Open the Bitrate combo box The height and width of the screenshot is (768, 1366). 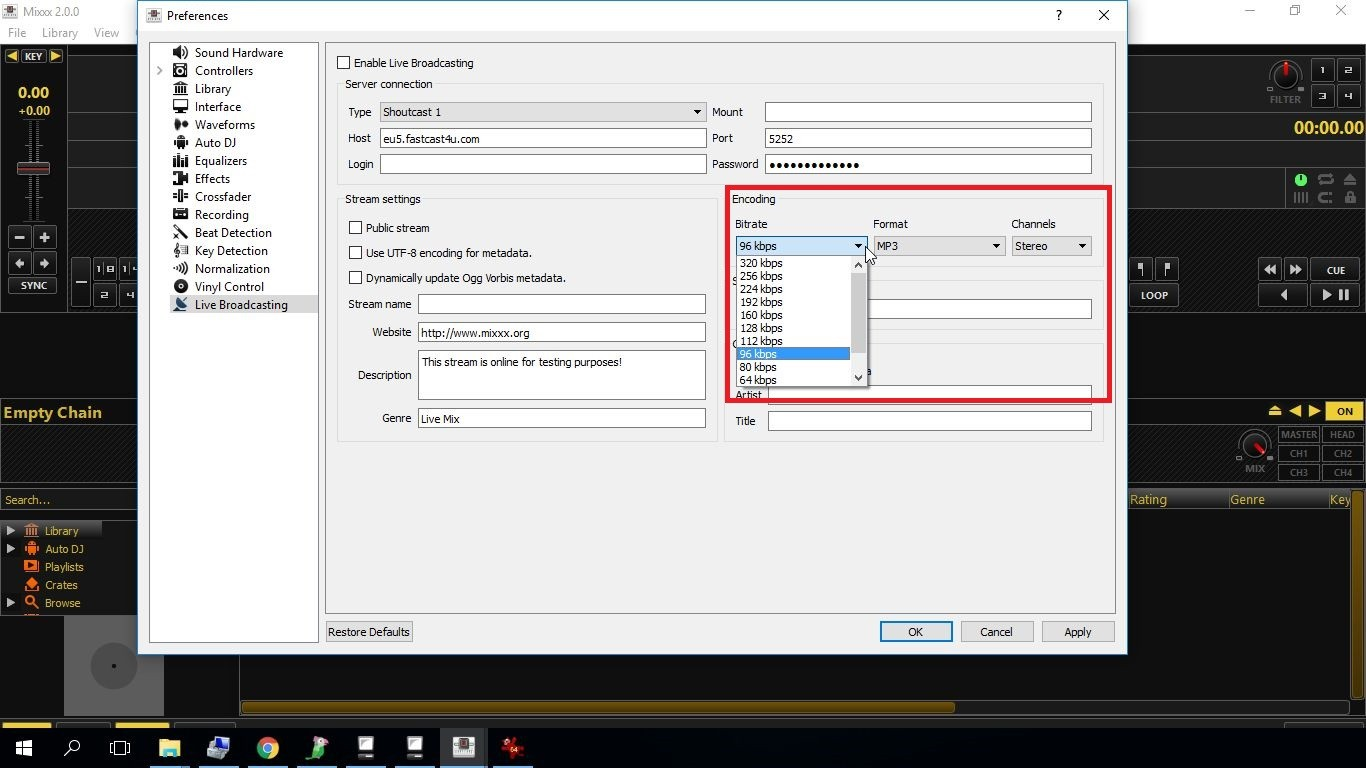801,246
